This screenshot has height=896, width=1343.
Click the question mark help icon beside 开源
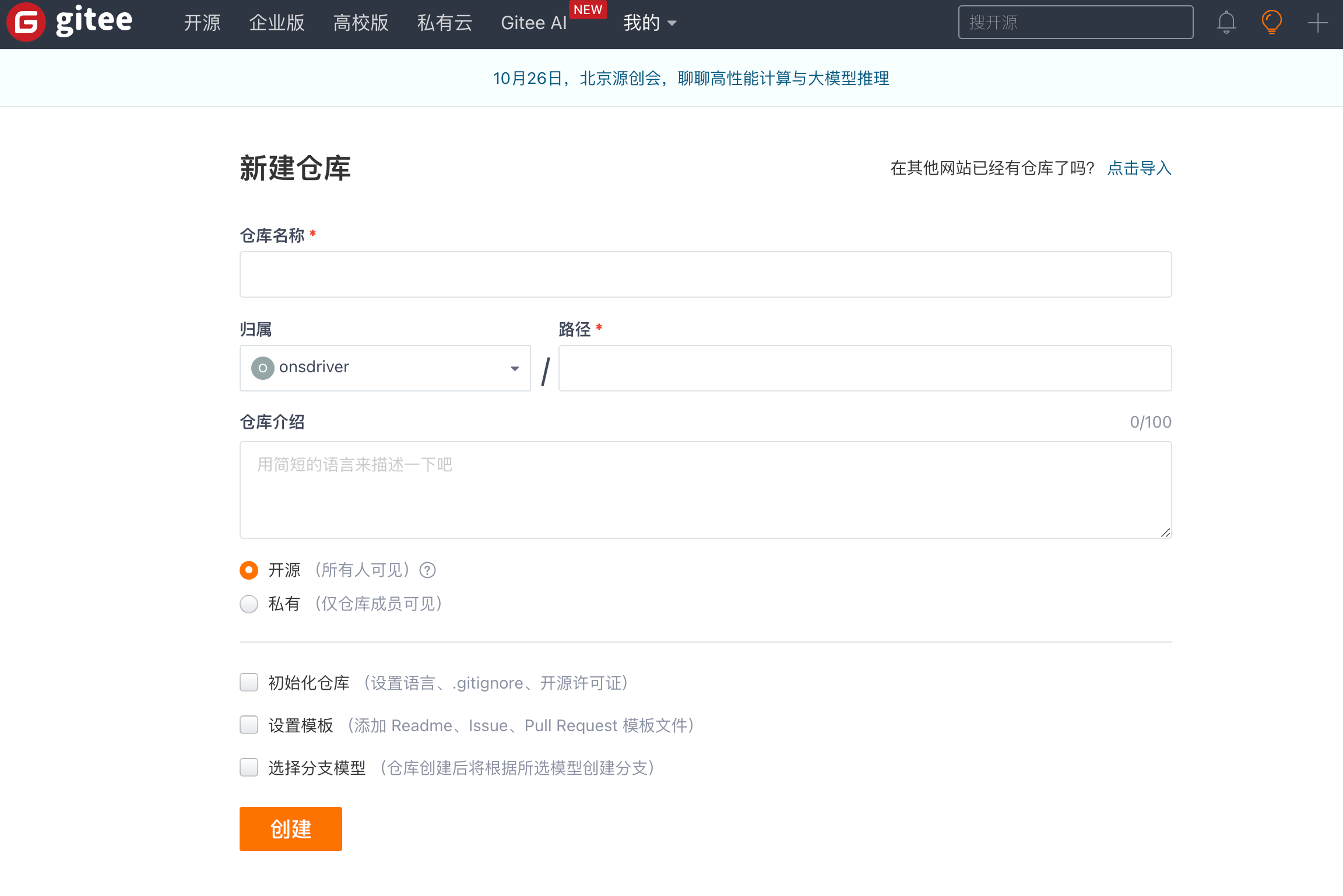pyautogui.click(x=428, y=570)
